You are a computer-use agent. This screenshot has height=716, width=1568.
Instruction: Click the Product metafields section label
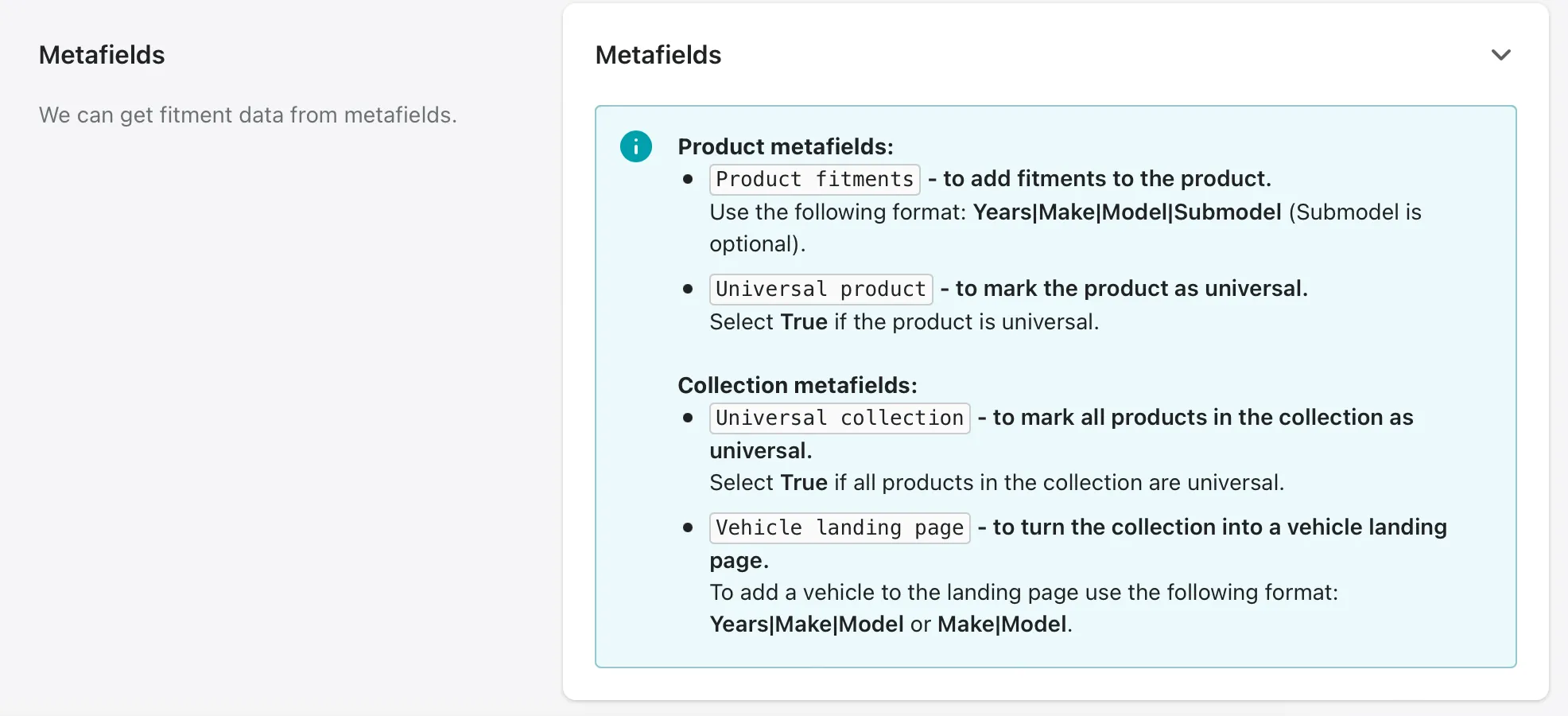pyautogui.click(x=785, y=146)
